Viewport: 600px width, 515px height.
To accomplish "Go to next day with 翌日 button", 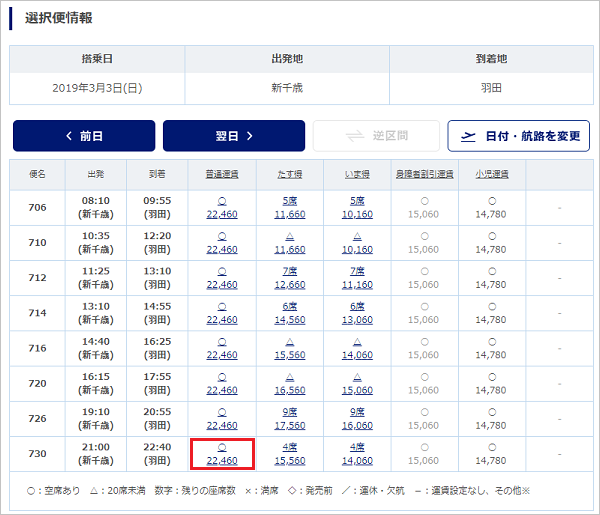I will pos(233,136).
